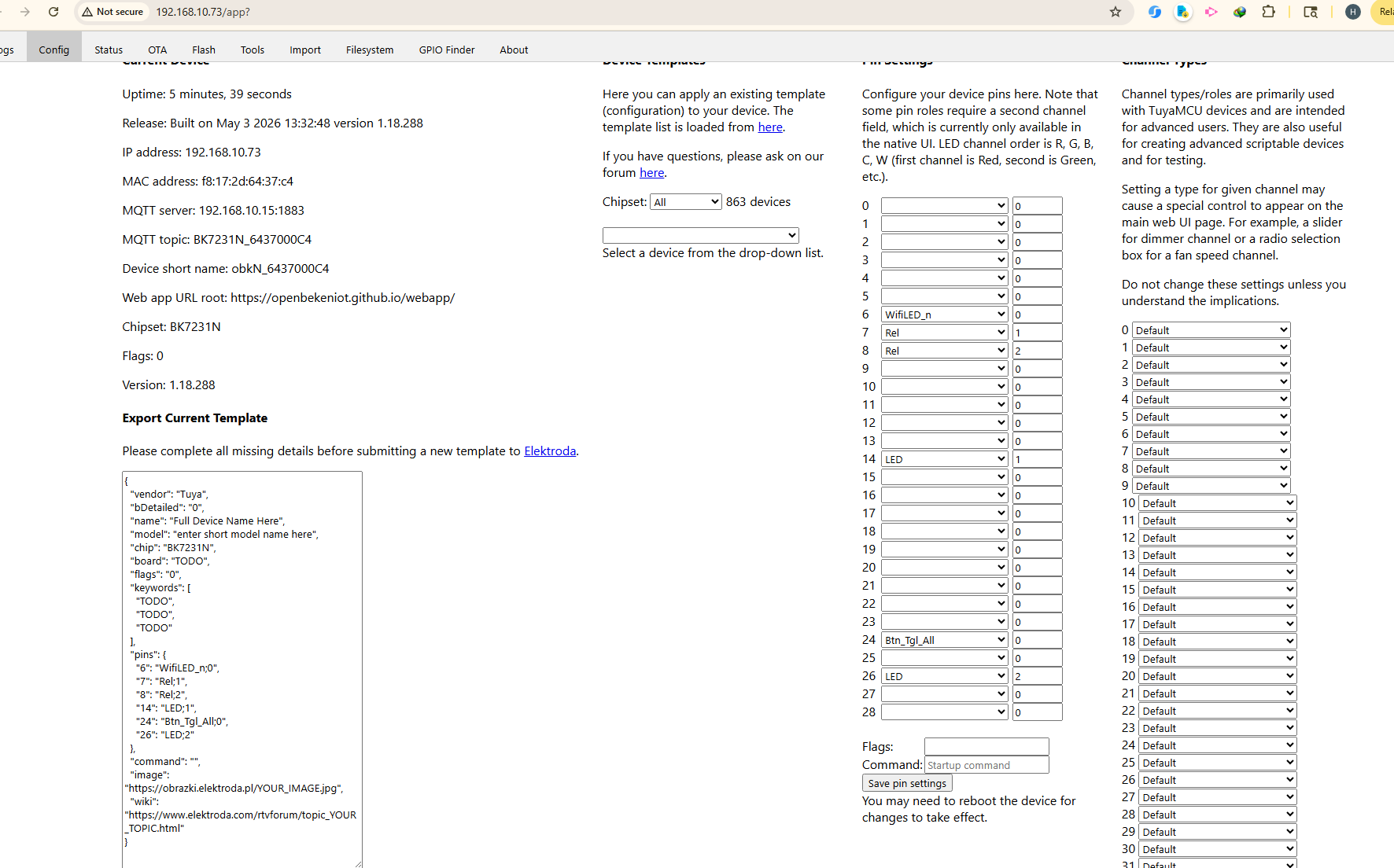Open pin 6 WifiLED_n role dropdown
Screen dimensions: 1394x868
pos(944,314)
